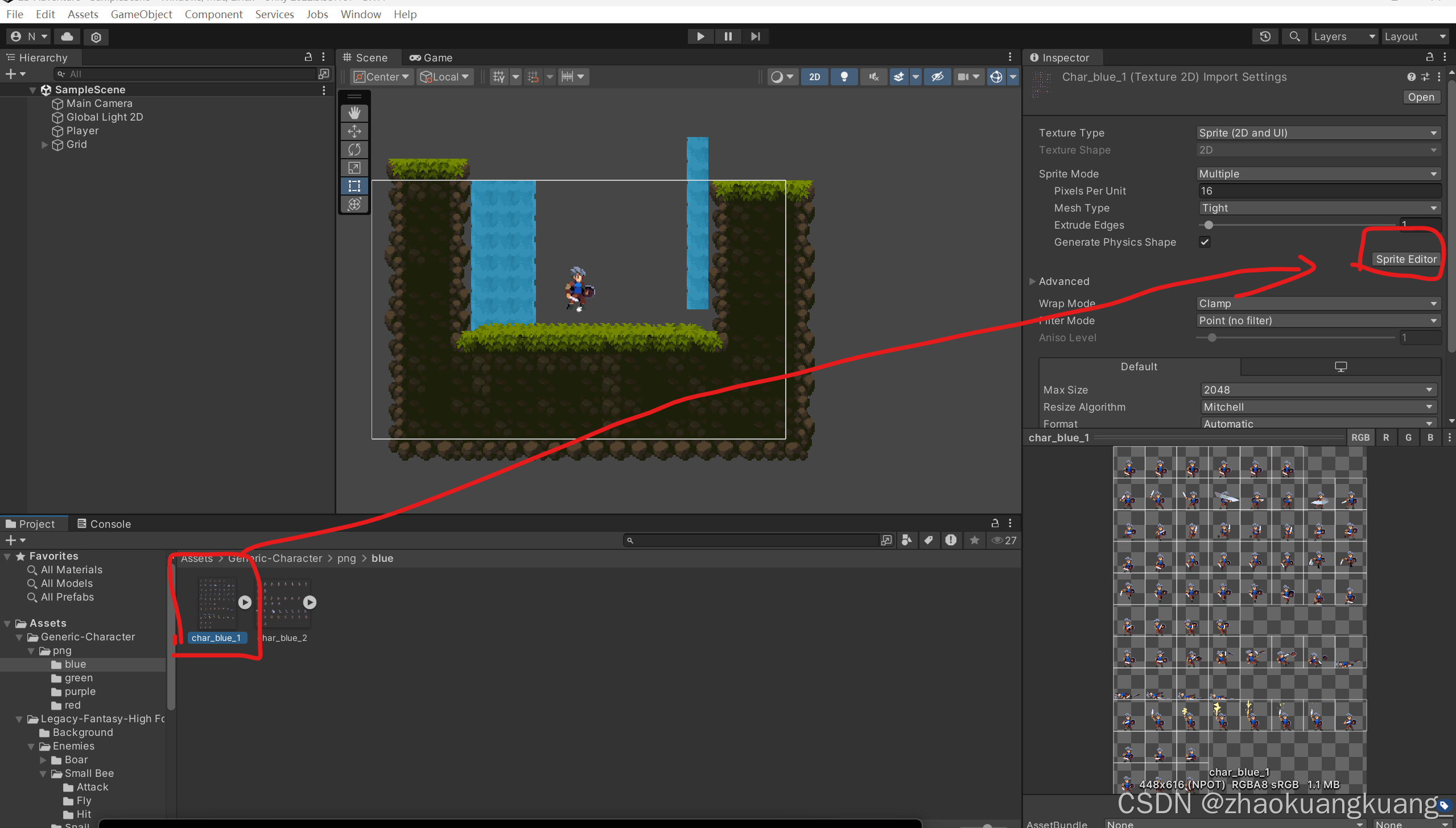Open the Filter Mode dropdown

1318,321
